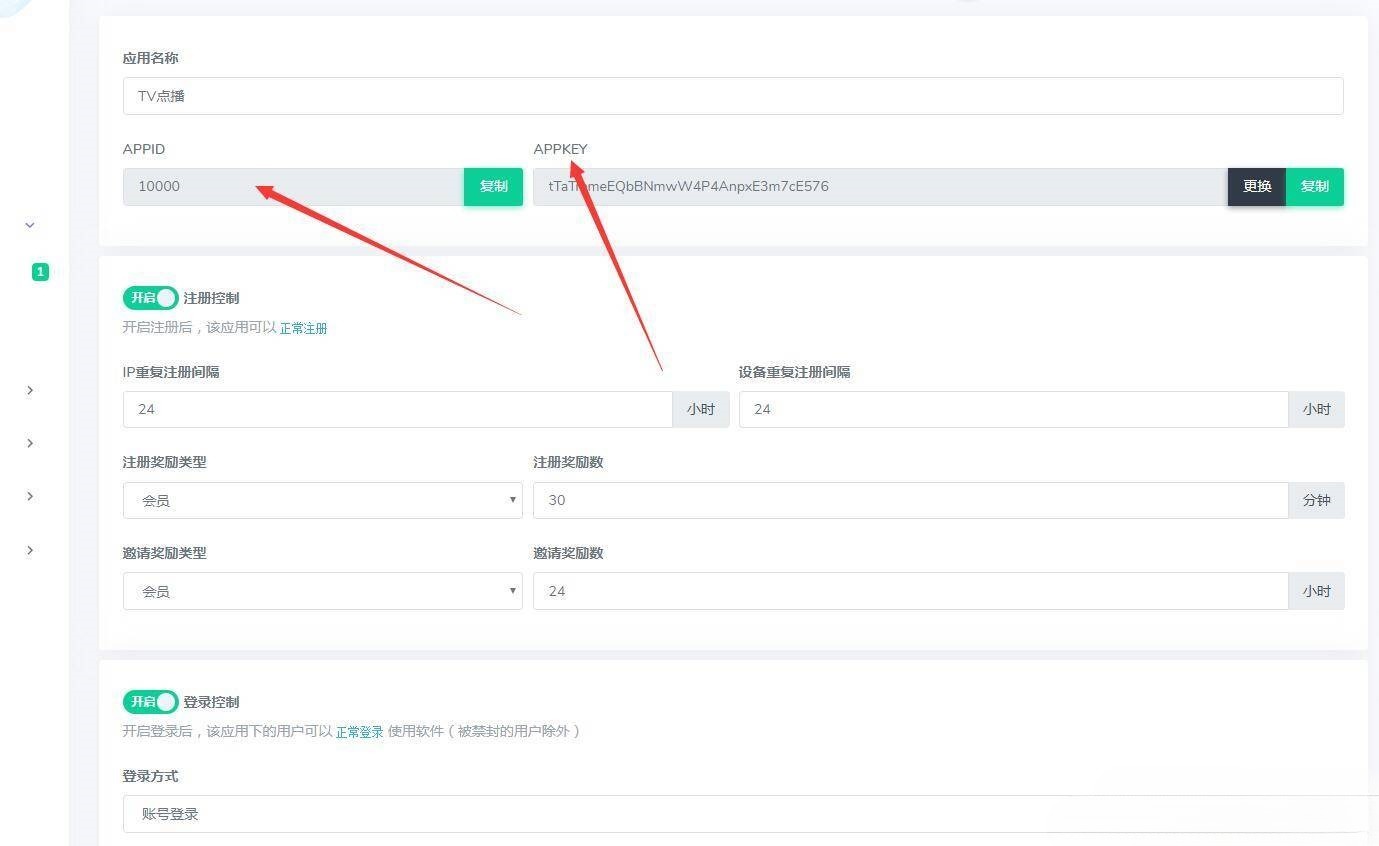
Task: Collapse the expanded sidebar menu chevron
Action: 30,225
